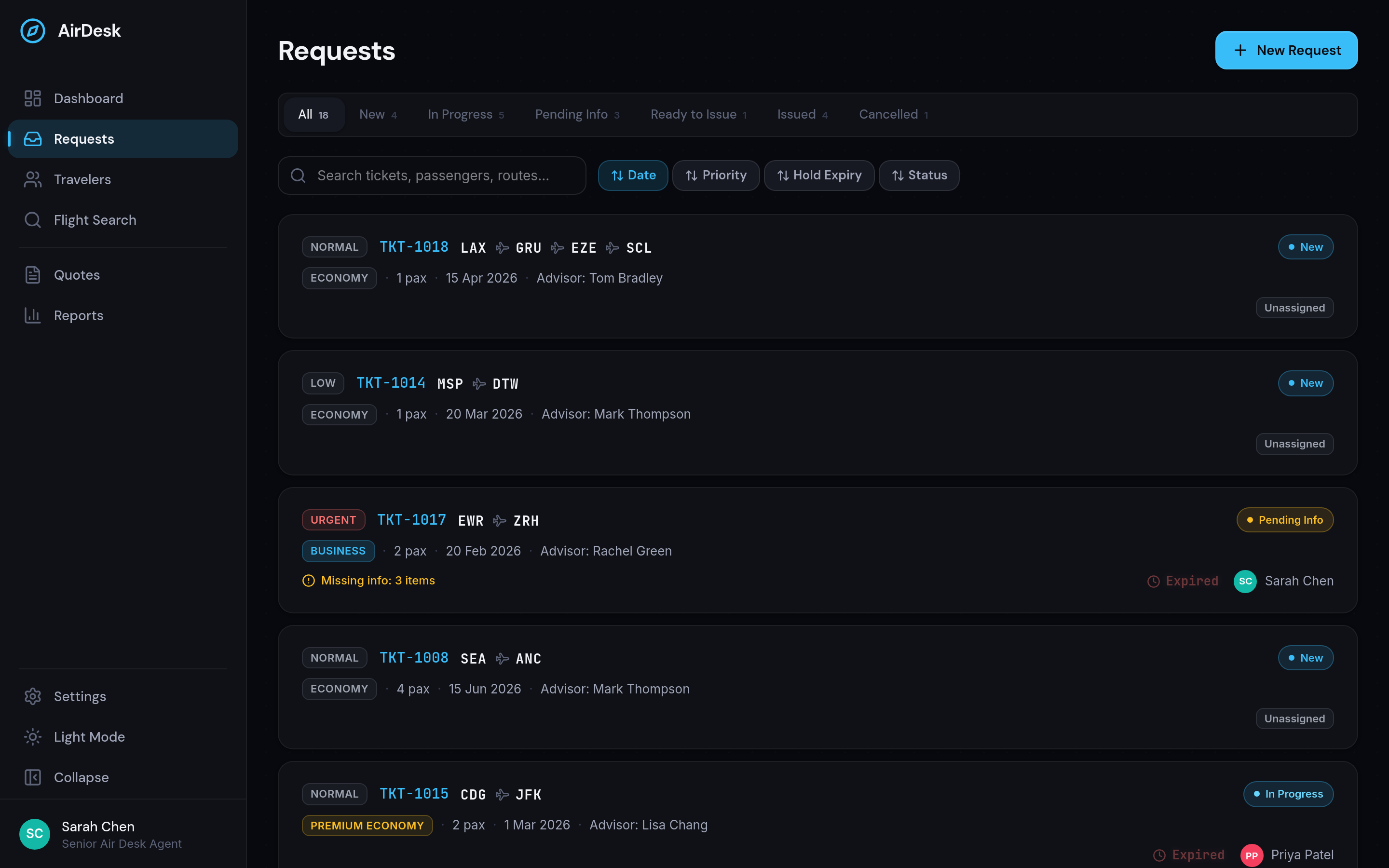Toggle the Date sort order
This screenshot has height=868, width=1389.
632,175
